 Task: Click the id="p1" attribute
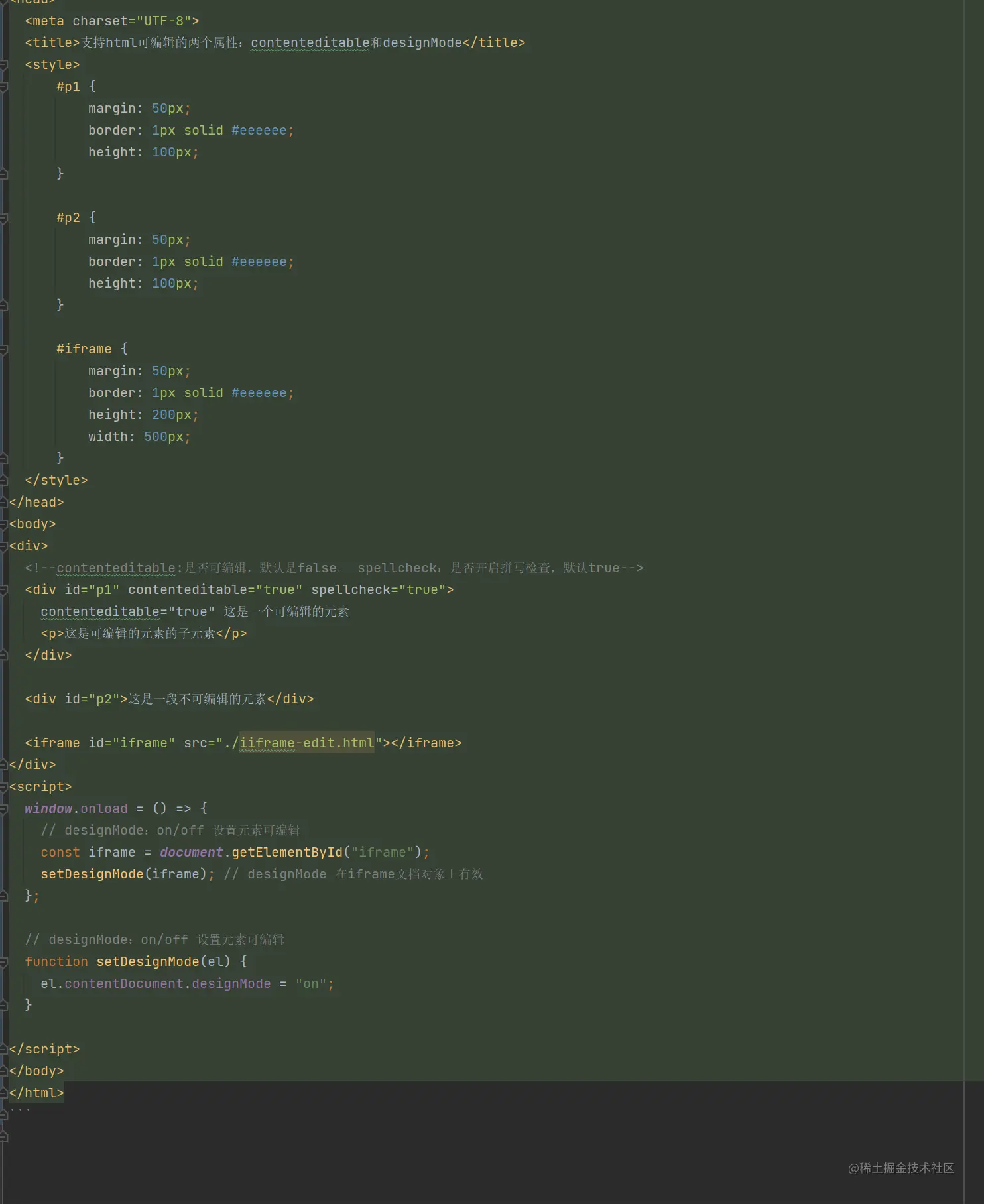[92, 589]
